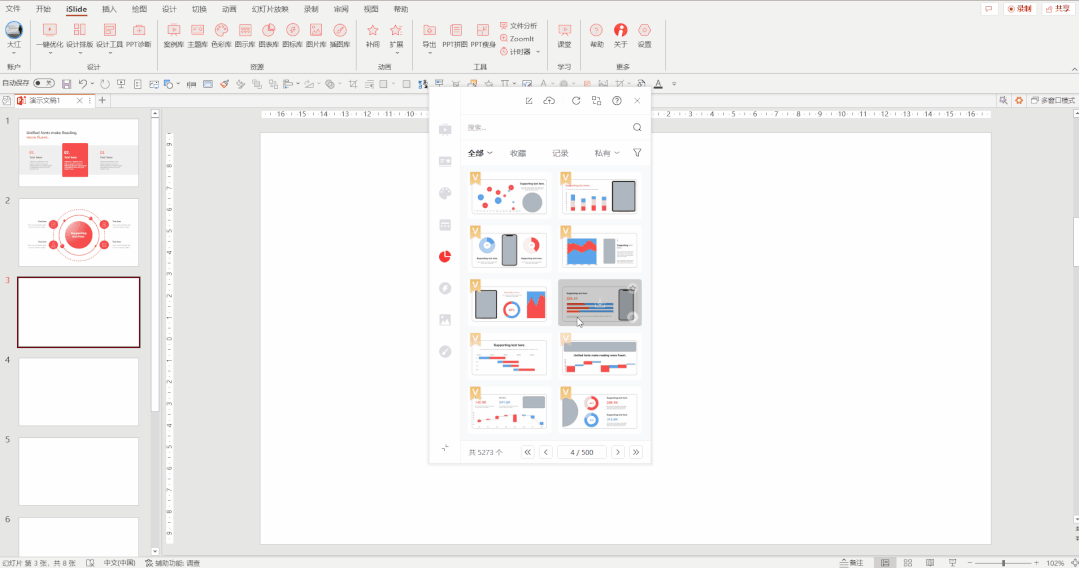Viewport: 1079px width, 568px height.
Task: Go to next page of chart results
Action: pyautogui.click(x=618, y=452)
